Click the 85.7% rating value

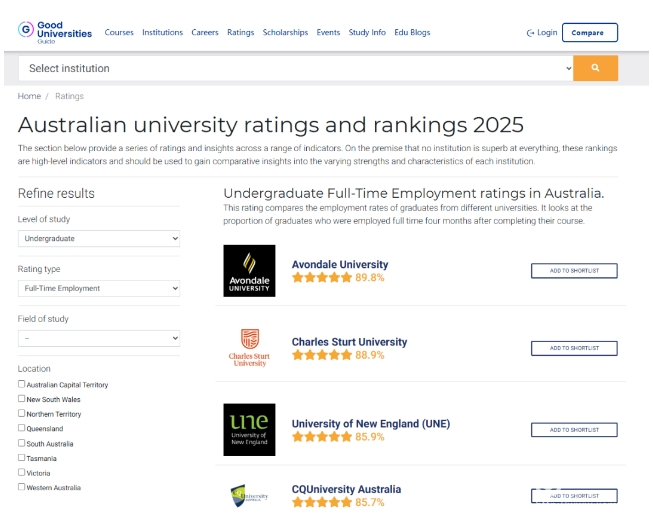[x=370, y=502]
